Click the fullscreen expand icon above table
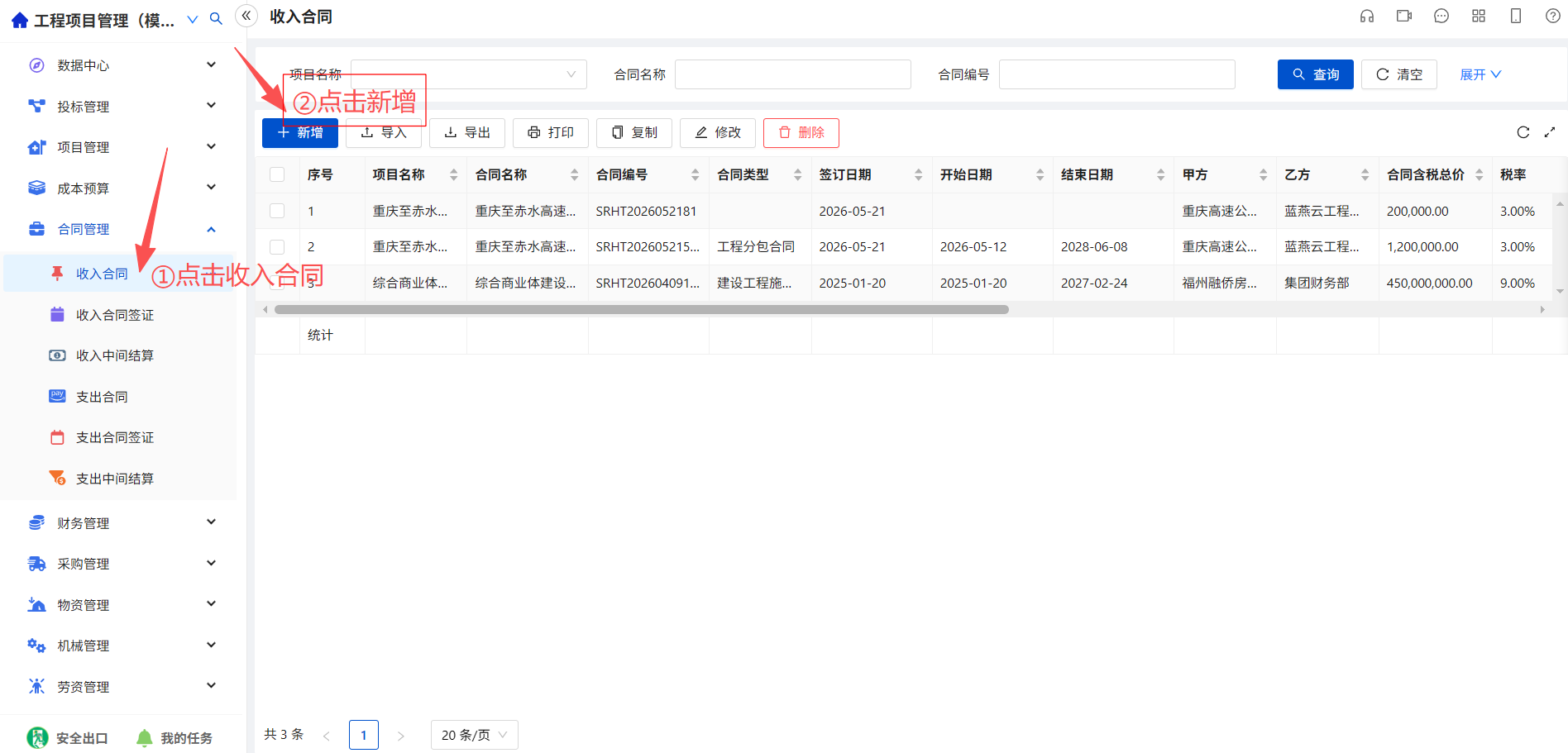Viewport: 1568px width, 753px height. coord(1550,132)
